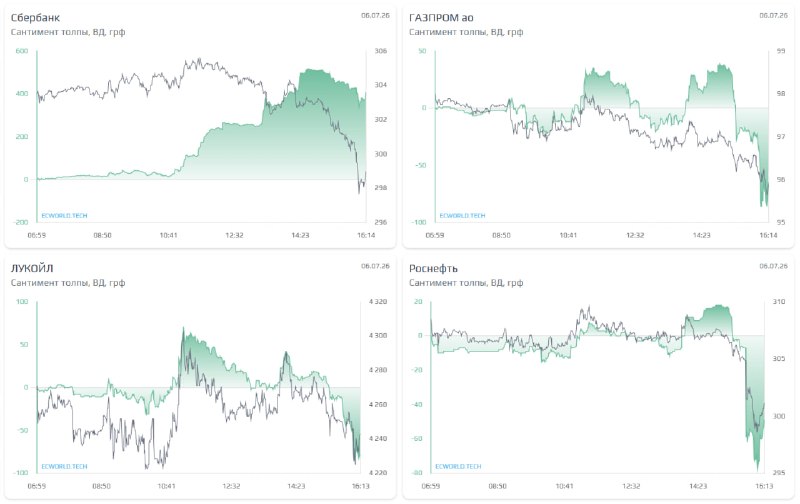Viewport: 800px width, 504px height.
Task: Click ECWORLD.TECH watermark in ЛУКОЙЛ chart
Action: point(64,466)
